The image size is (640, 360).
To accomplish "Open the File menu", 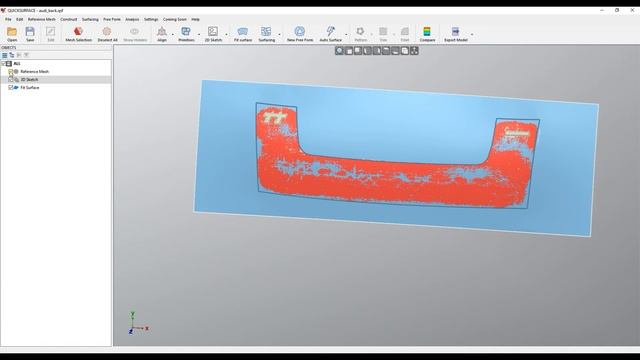I will (8, 19).
